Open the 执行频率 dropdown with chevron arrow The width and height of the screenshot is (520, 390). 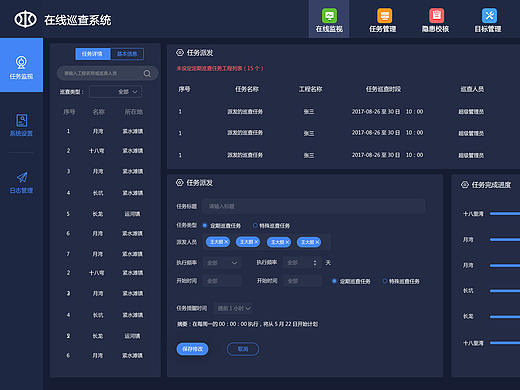pos(222,263)
